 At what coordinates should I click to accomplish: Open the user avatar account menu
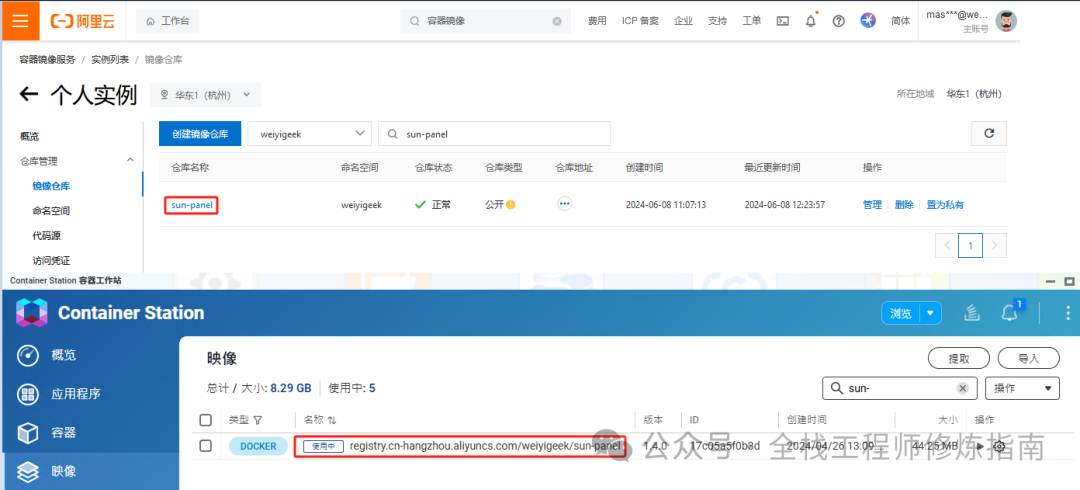(1006, 21)
